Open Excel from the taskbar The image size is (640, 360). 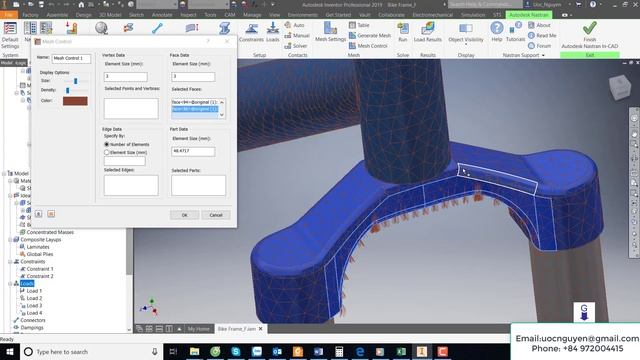(x=401, y=351)
